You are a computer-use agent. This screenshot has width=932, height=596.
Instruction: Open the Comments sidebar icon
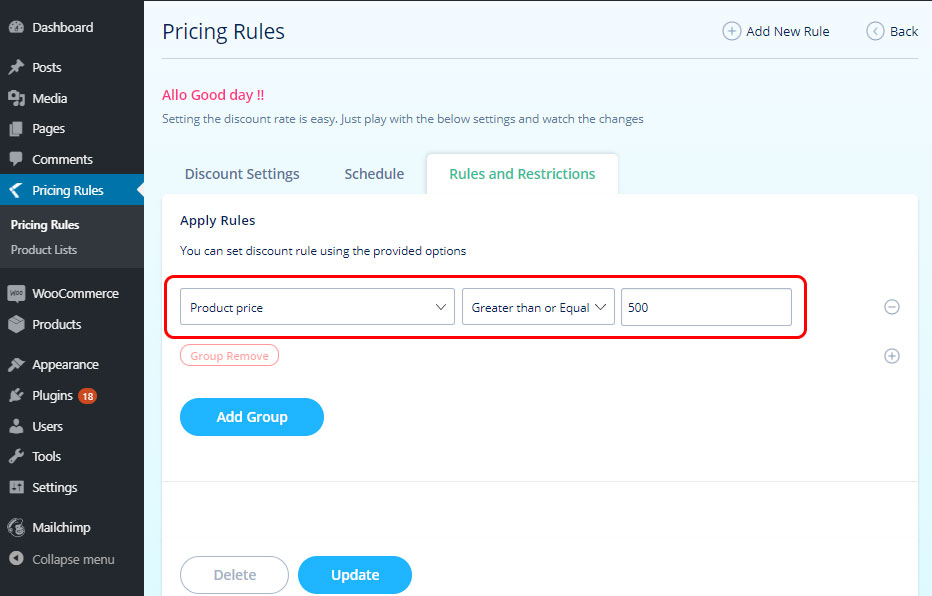(x=16, y=159)
